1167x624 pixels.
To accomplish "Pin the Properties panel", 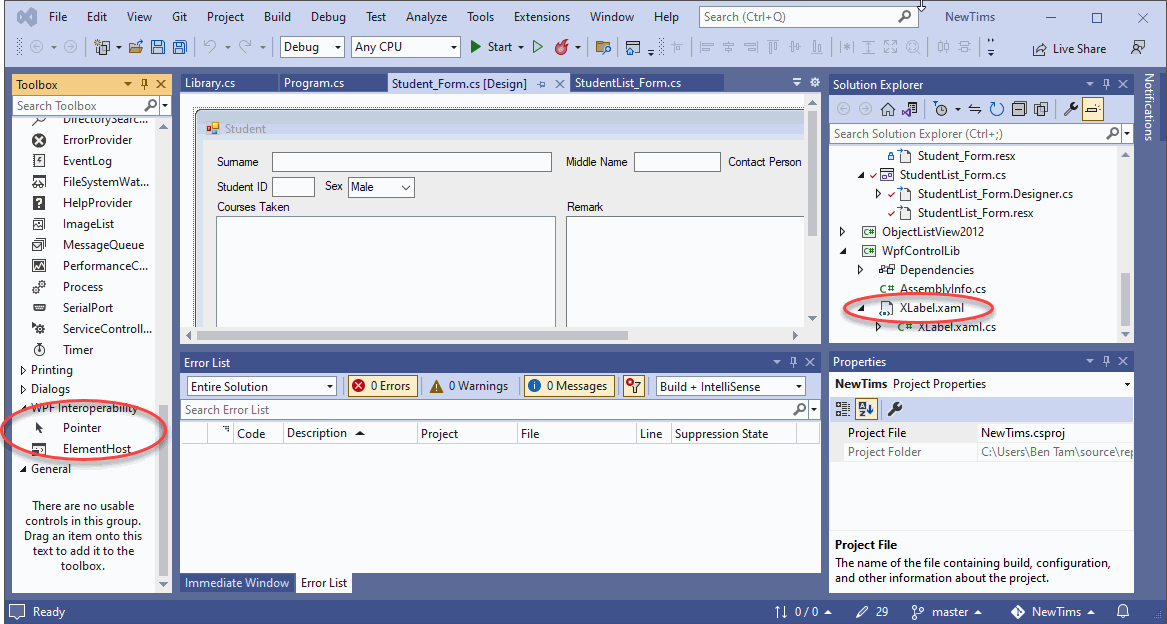I will tap(1106, 361).
